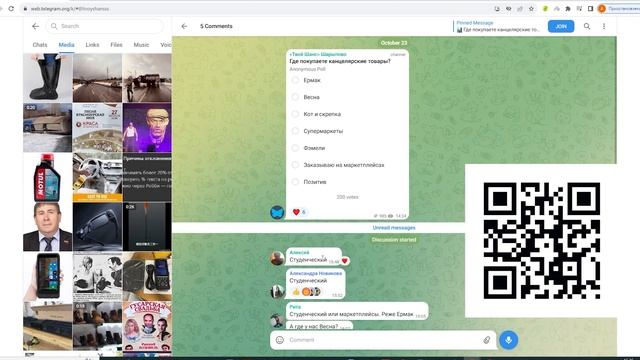Screen dimensions: 640x360
Task: Click the JOIN button
Action: 561,26
